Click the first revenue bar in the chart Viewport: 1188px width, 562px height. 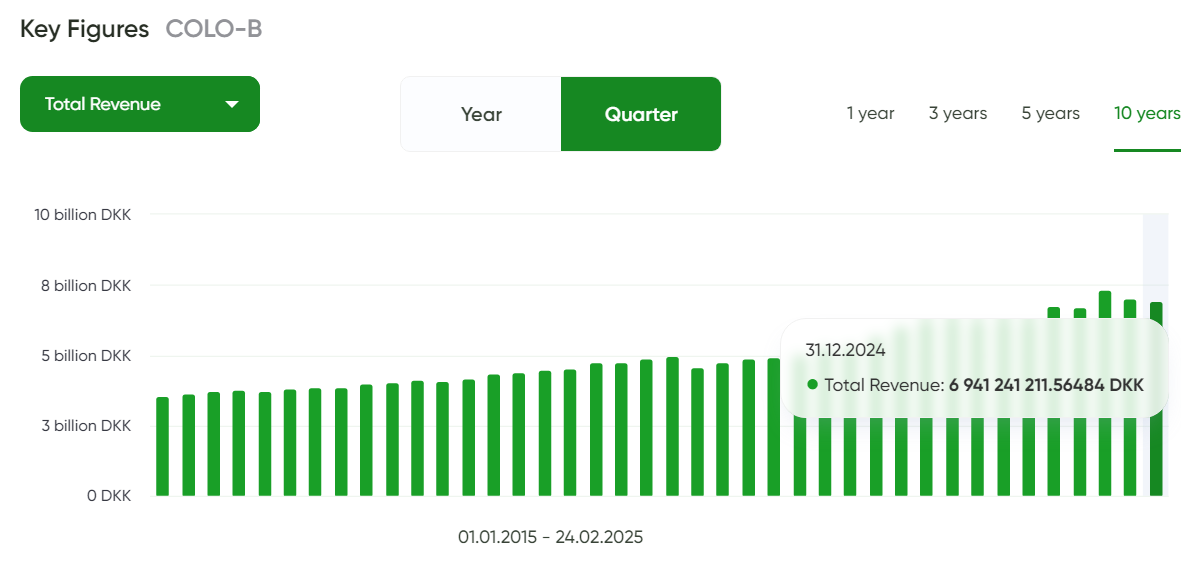point(162,447)
